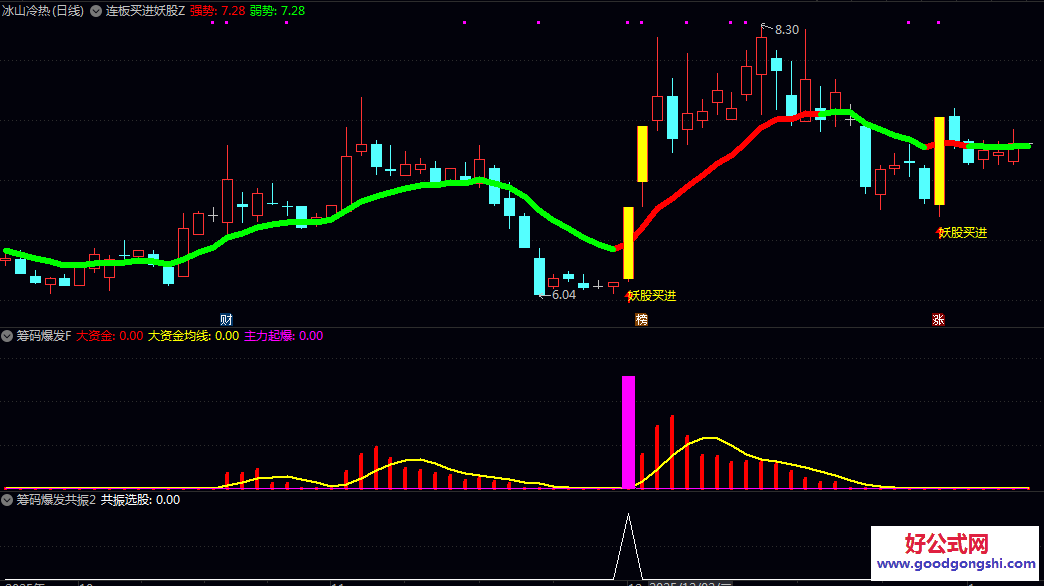Click the 大资金均线: 0.00 value

point(193,336)
